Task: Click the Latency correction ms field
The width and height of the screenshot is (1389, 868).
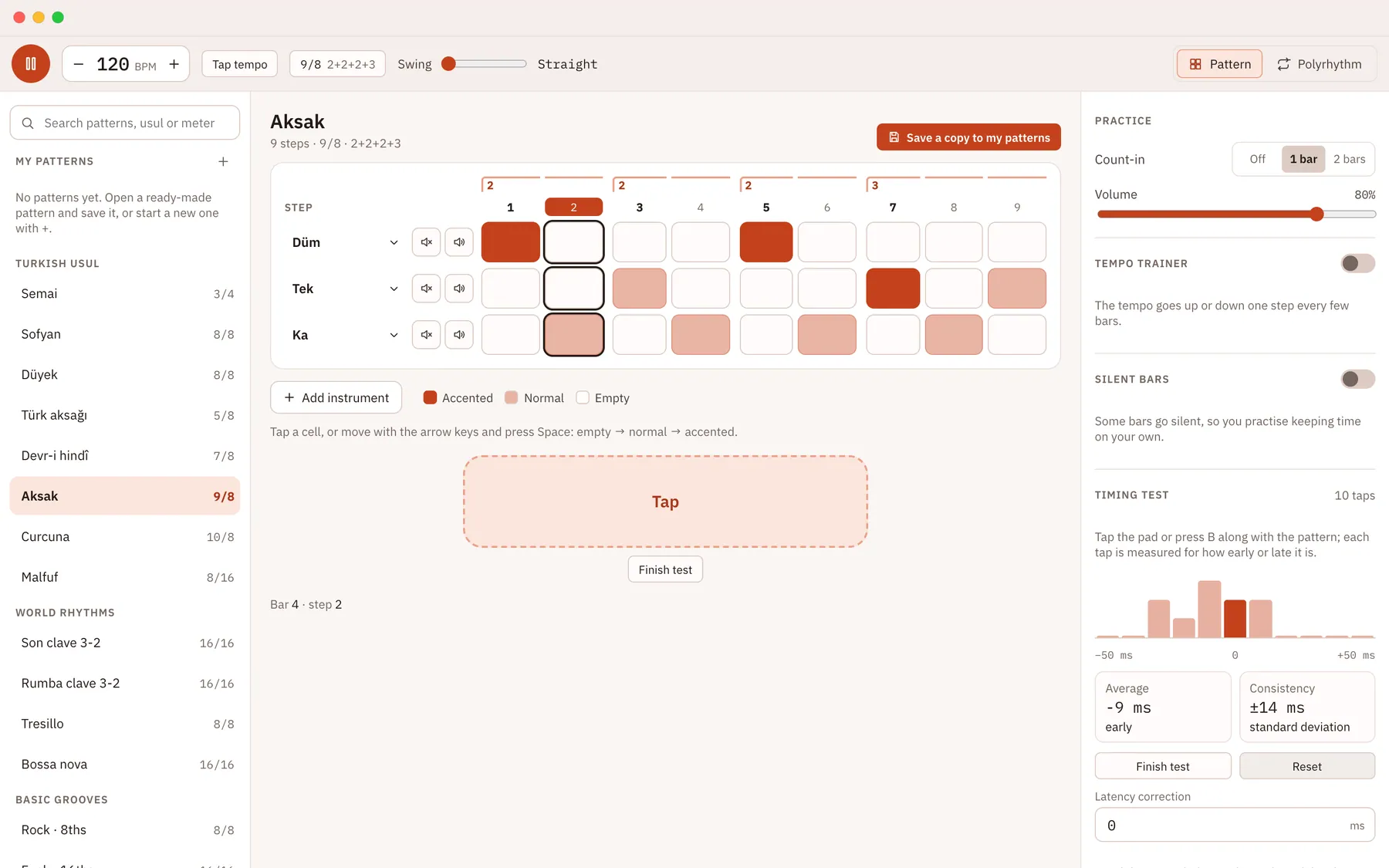Action: 1235,825
